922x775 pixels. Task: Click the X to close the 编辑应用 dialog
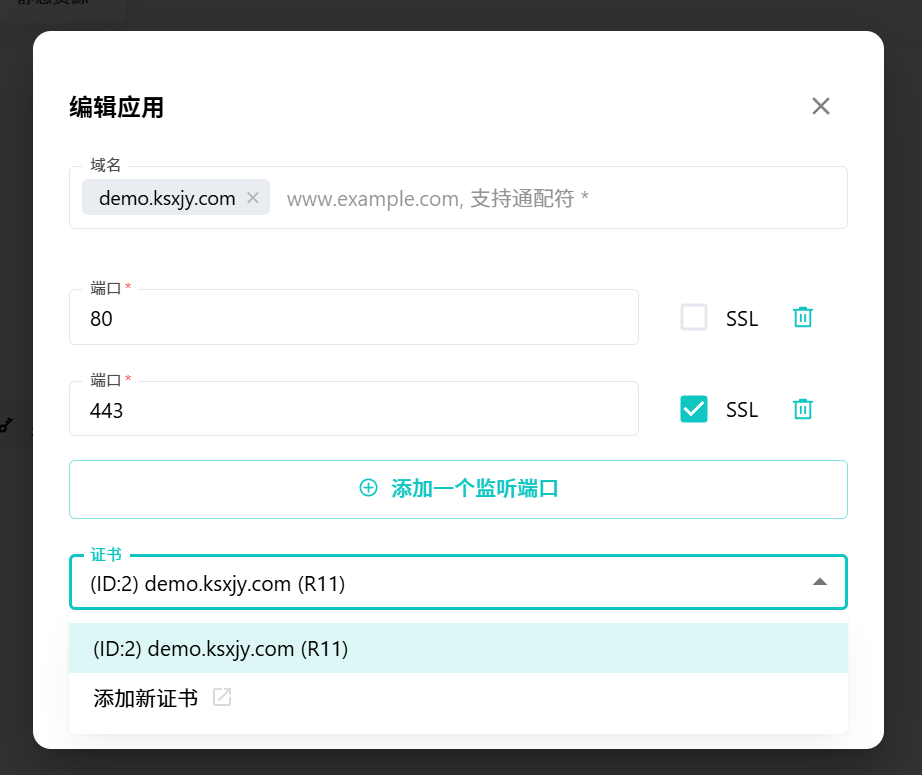(820, 105)
